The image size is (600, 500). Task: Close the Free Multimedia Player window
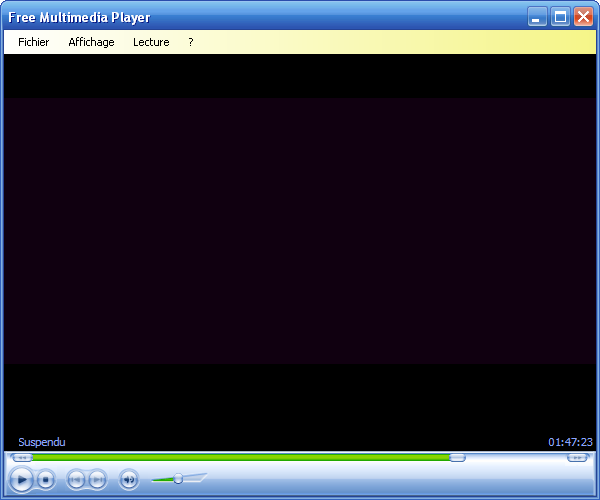[x=583, y=17]
